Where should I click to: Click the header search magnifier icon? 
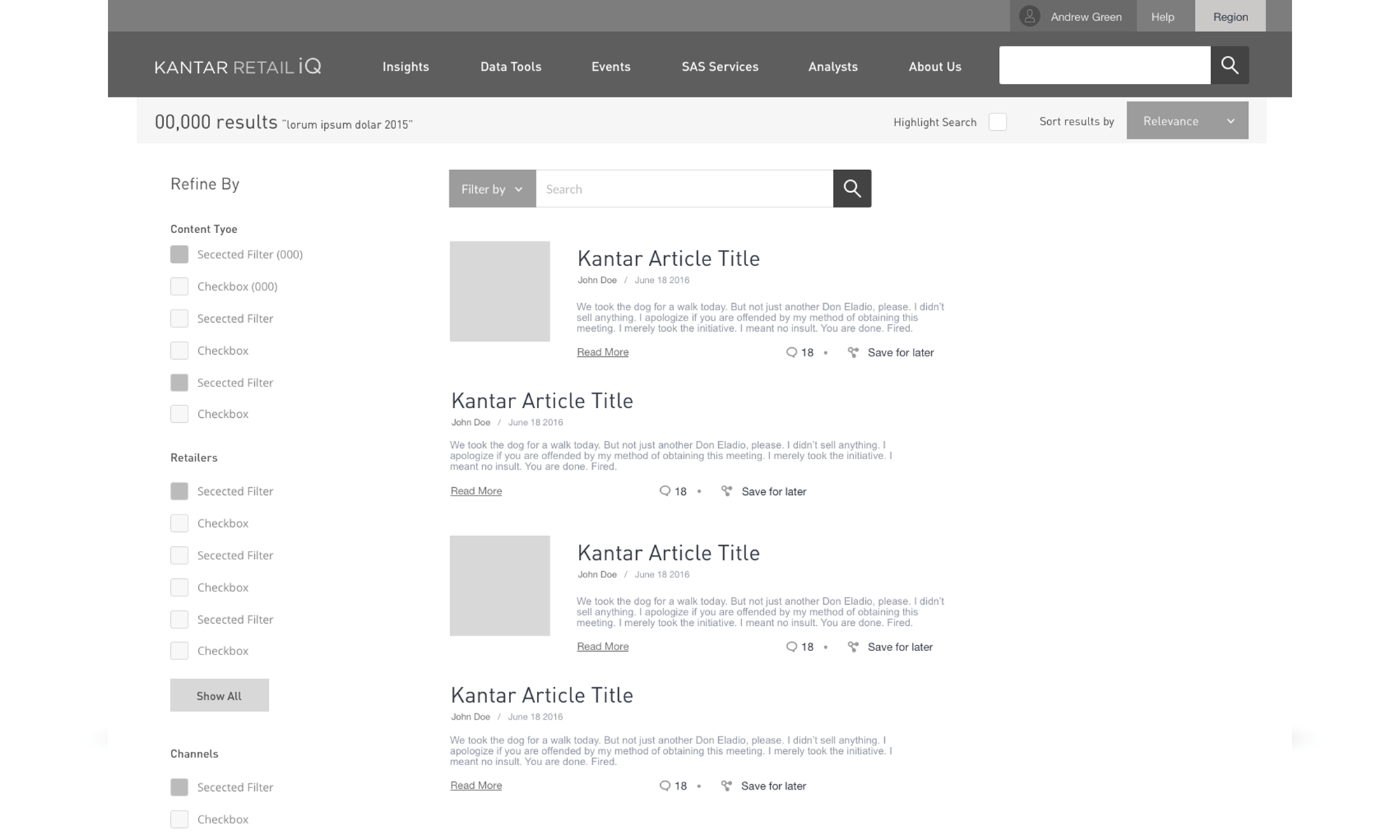tap(1230, 65)
